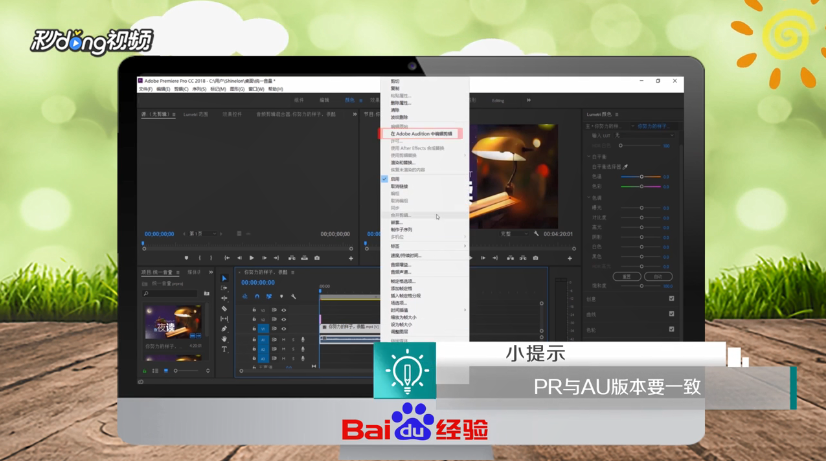Switch to Lumetri Scopes tab
This screenshot has width=826, height=461.
[x=195, y=114]
